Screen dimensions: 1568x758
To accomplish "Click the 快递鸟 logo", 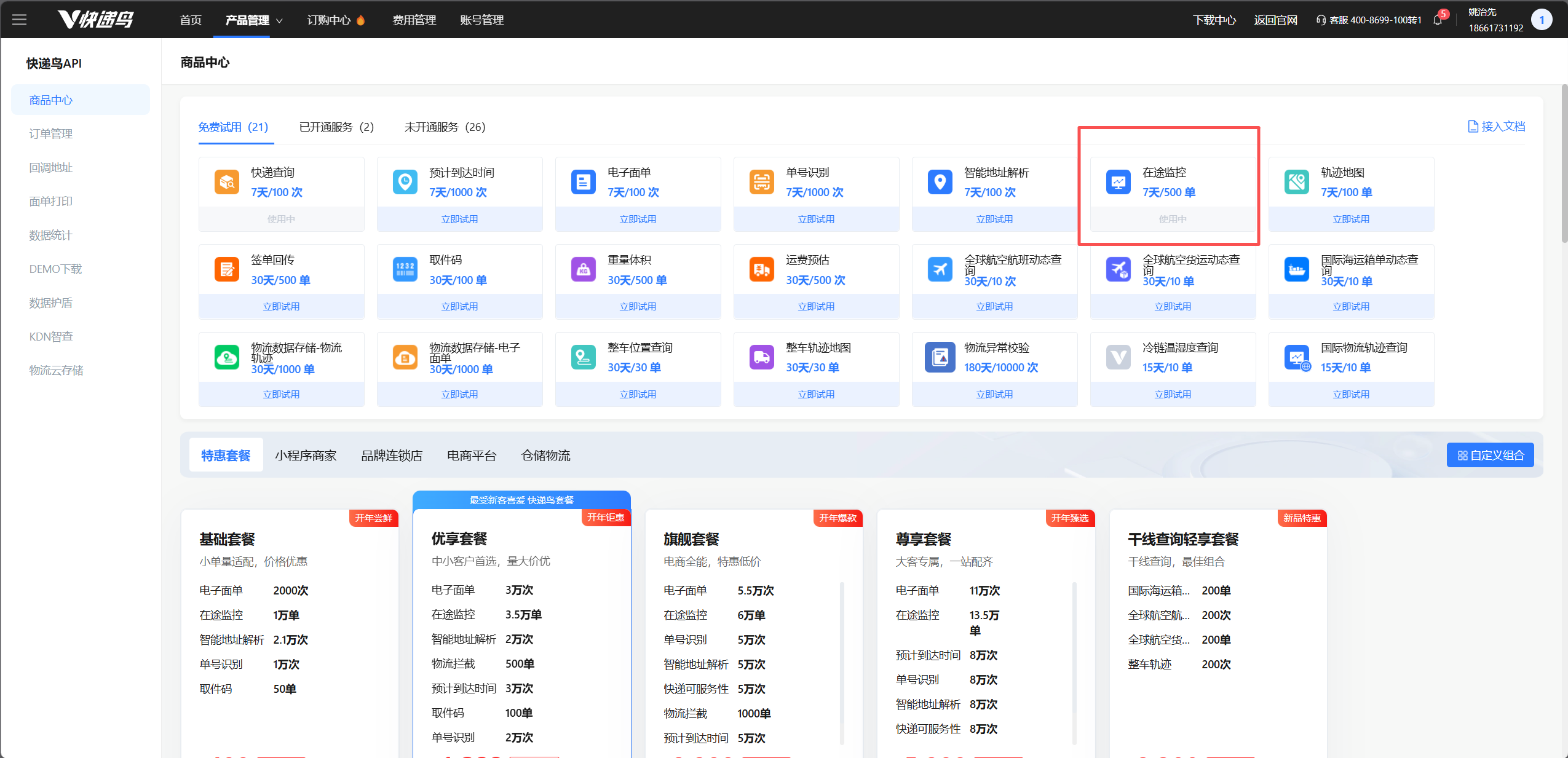I will (x=96, y=20).
